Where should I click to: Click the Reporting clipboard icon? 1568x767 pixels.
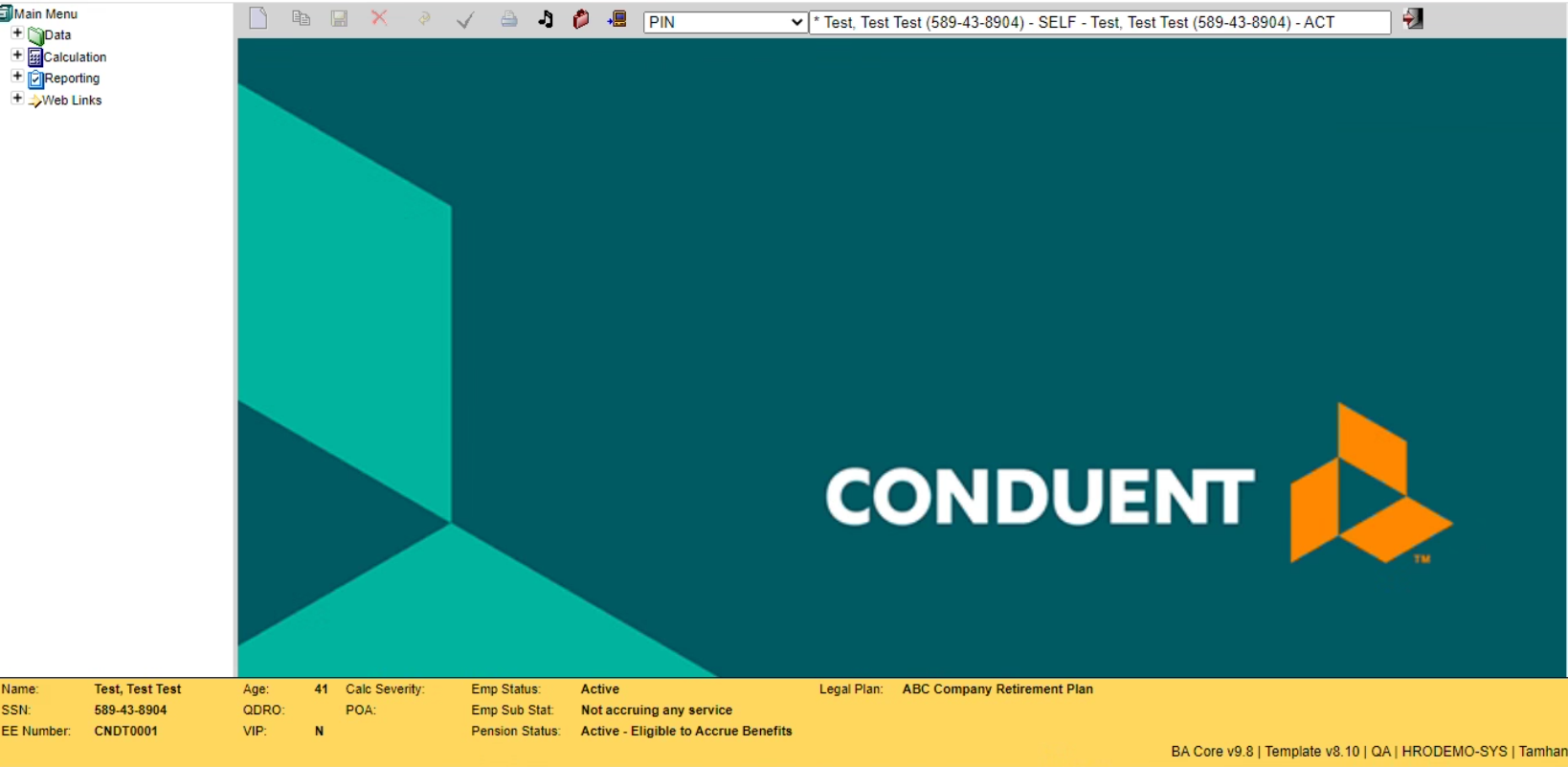point(35,79)
